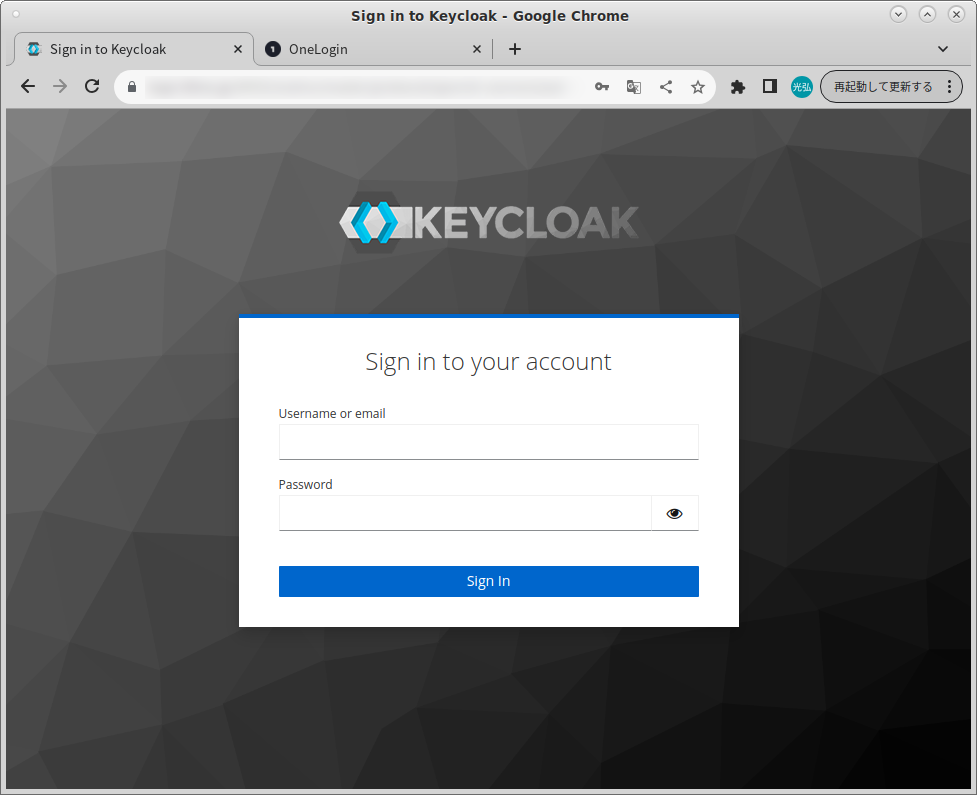The width and height of the screenshot is (977, 795).
Task: Click the restart to update button
Action: pos(882,87)
